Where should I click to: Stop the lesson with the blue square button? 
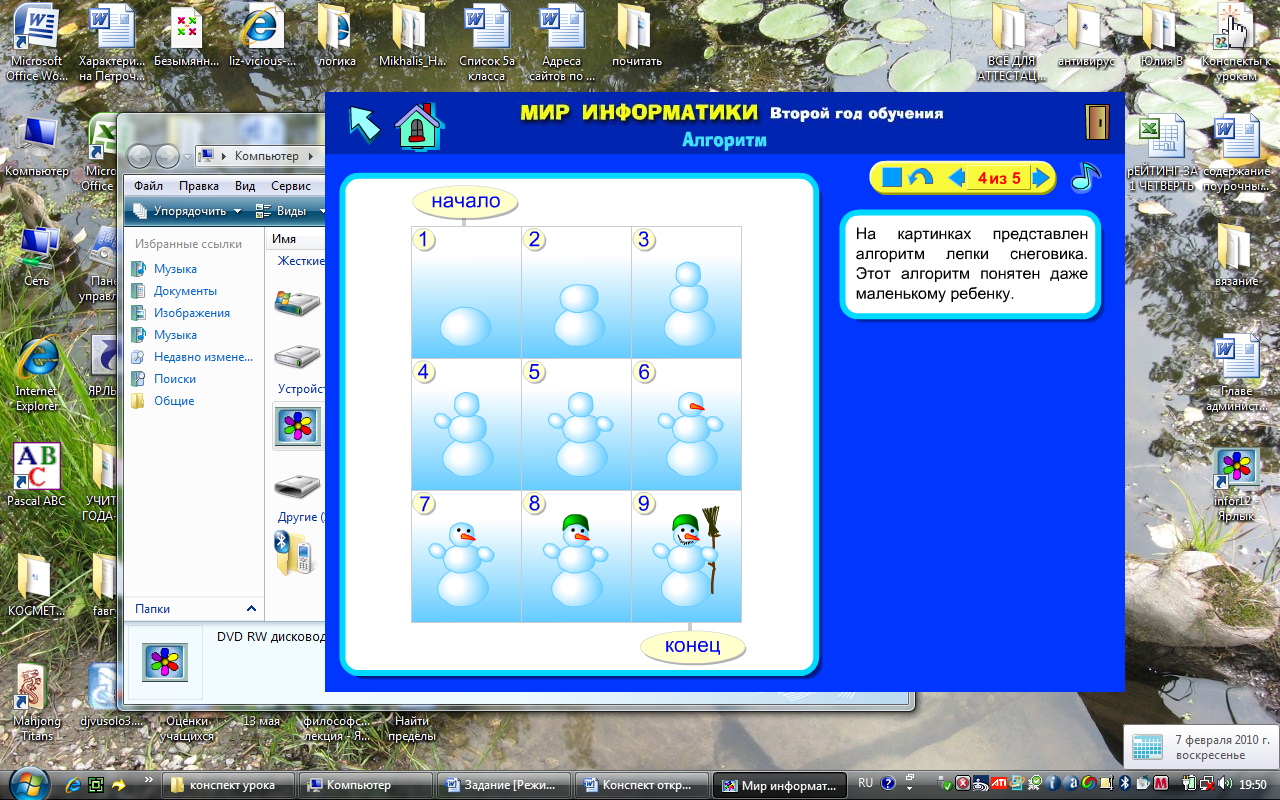point(892,178)
